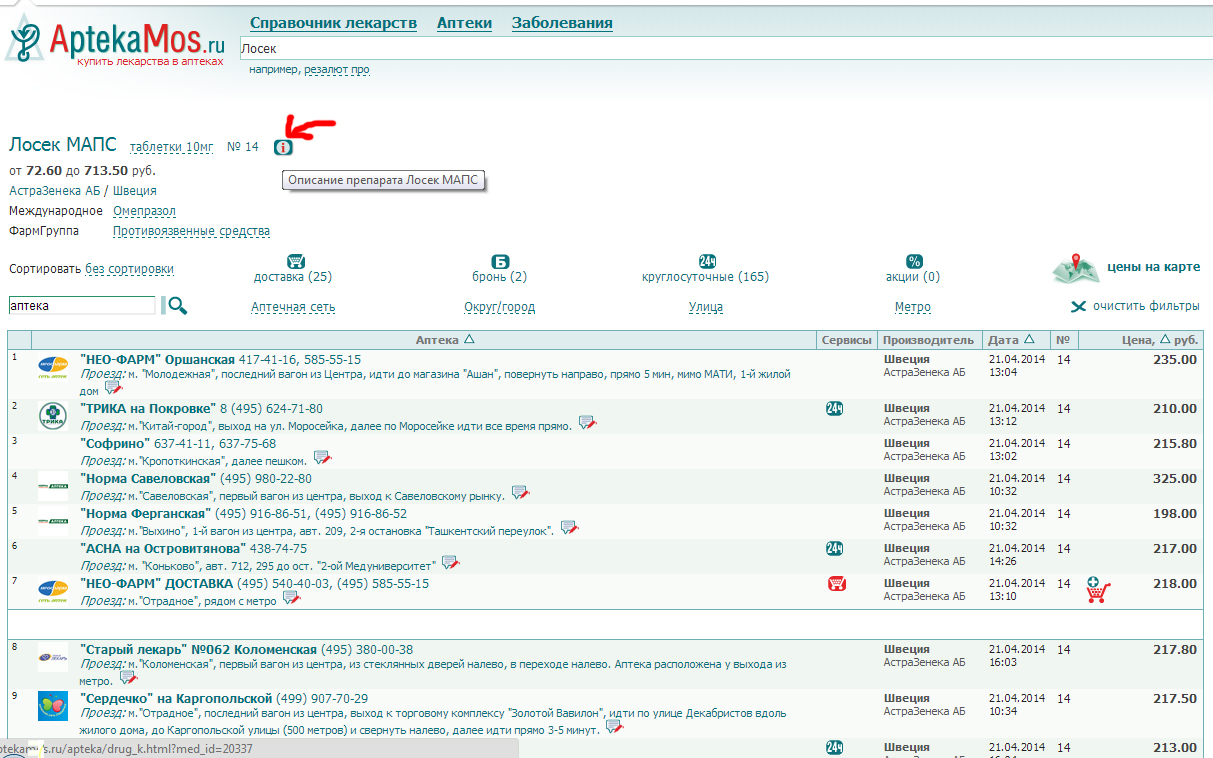Click the 235.00 price cell
The width and height of the screenshot is (1213, 758).
tap(1175, 359)
